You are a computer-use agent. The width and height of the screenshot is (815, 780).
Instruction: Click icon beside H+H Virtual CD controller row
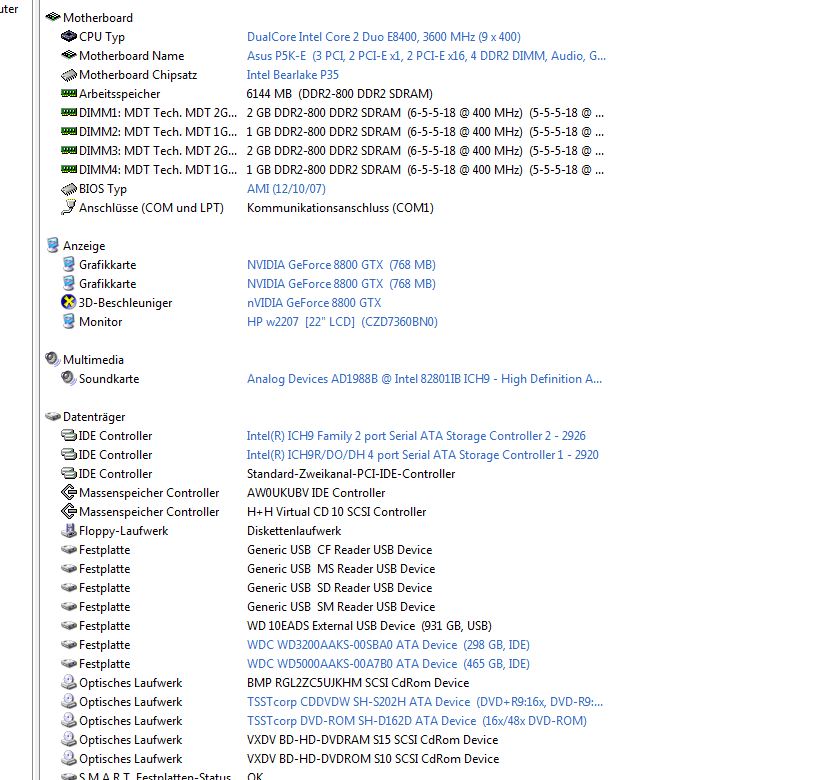(x=69, y=511)
